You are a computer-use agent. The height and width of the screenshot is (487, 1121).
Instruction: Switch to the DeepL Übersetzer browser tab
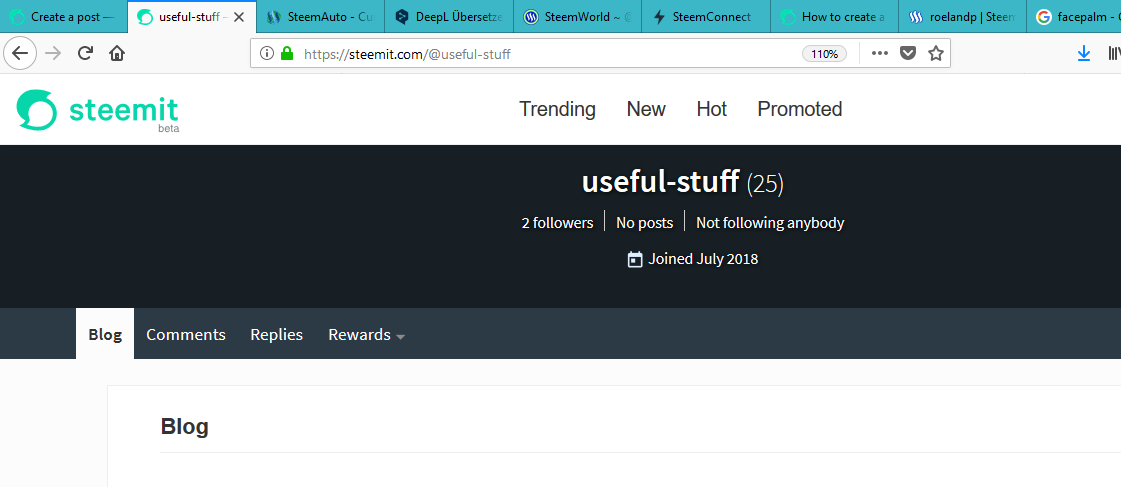(448, 16)
